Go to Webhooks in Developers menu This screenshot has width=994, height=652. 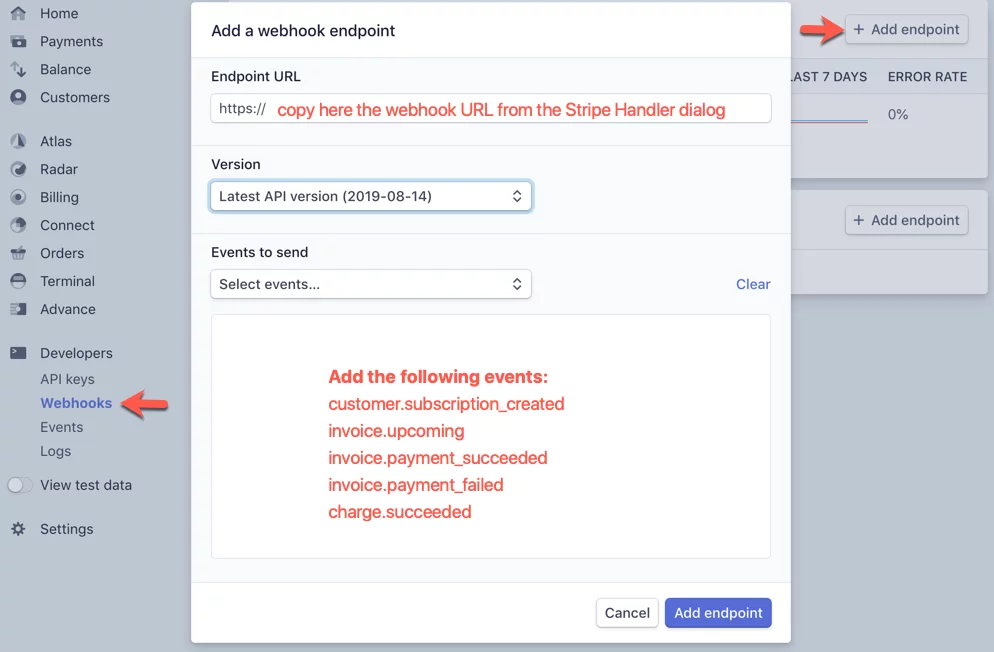(76, 404)
